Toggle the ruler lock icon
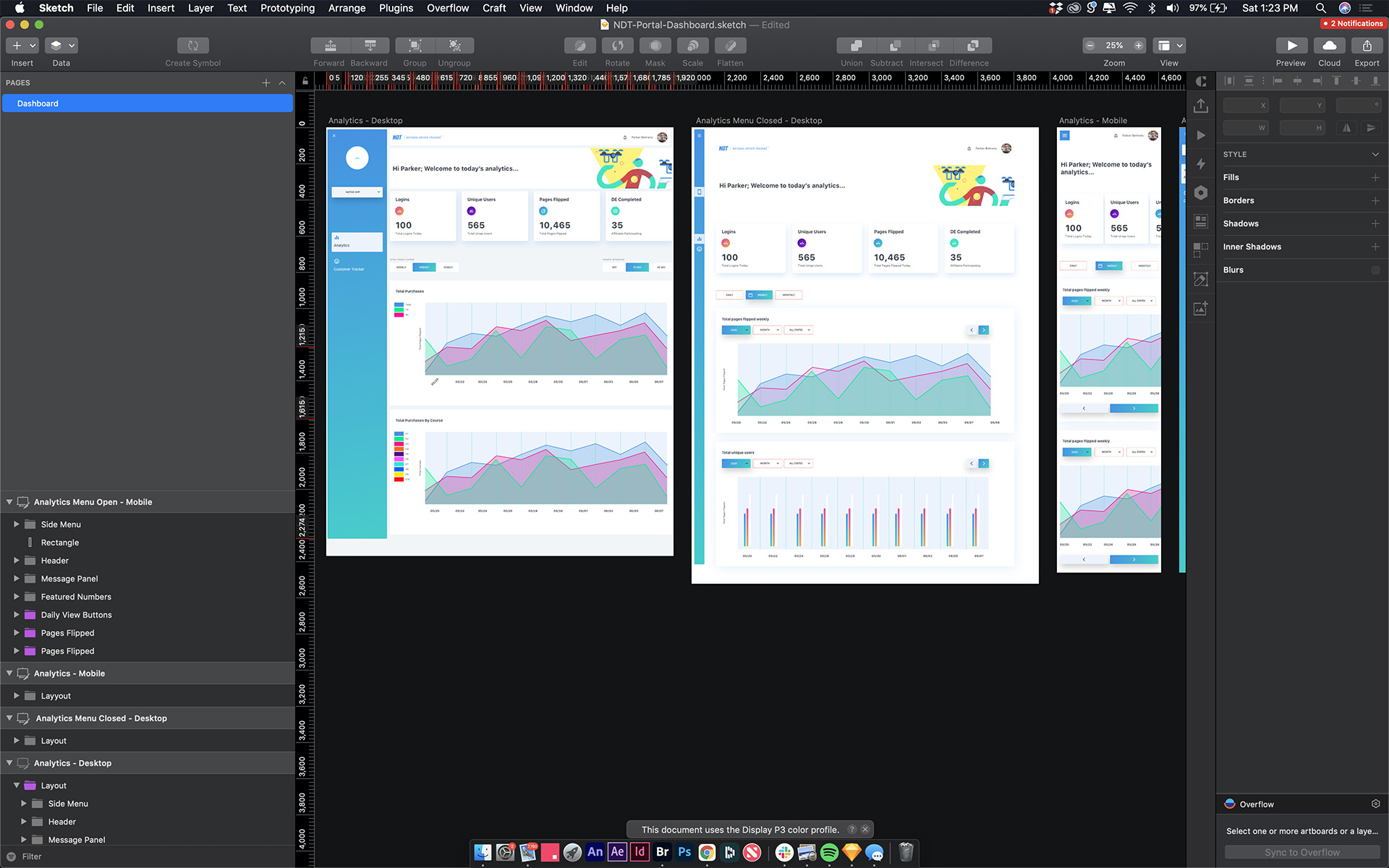The width and height of the screenshot is (1389, 868). pos(305,81)
